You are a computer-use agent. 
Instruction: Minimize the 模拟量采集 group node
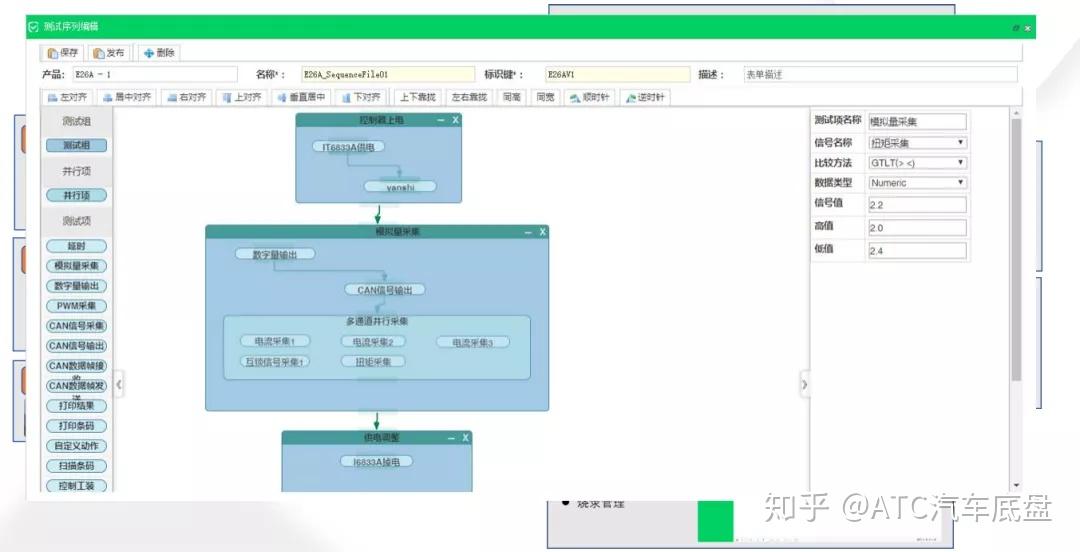point(528,232)
